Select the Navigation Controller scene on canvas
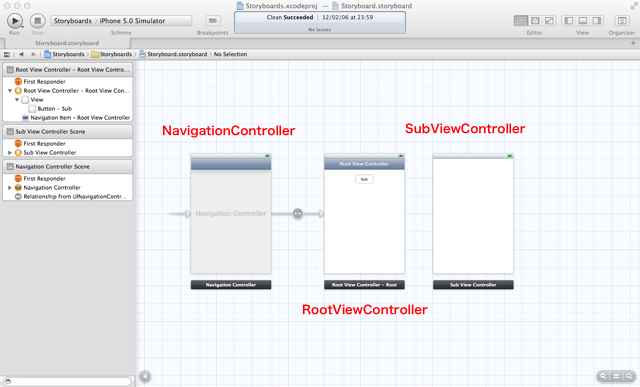640x387 pixels. click(x=231, y=214)
